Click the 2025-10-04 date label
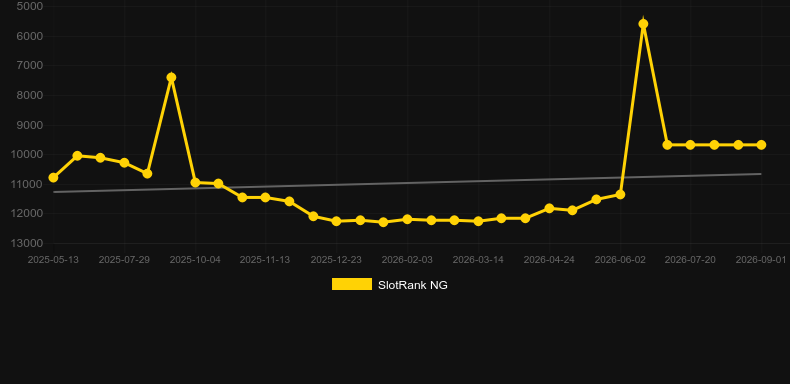The height and width of the screenshot is (384, 790). click(x=195, y=260)
